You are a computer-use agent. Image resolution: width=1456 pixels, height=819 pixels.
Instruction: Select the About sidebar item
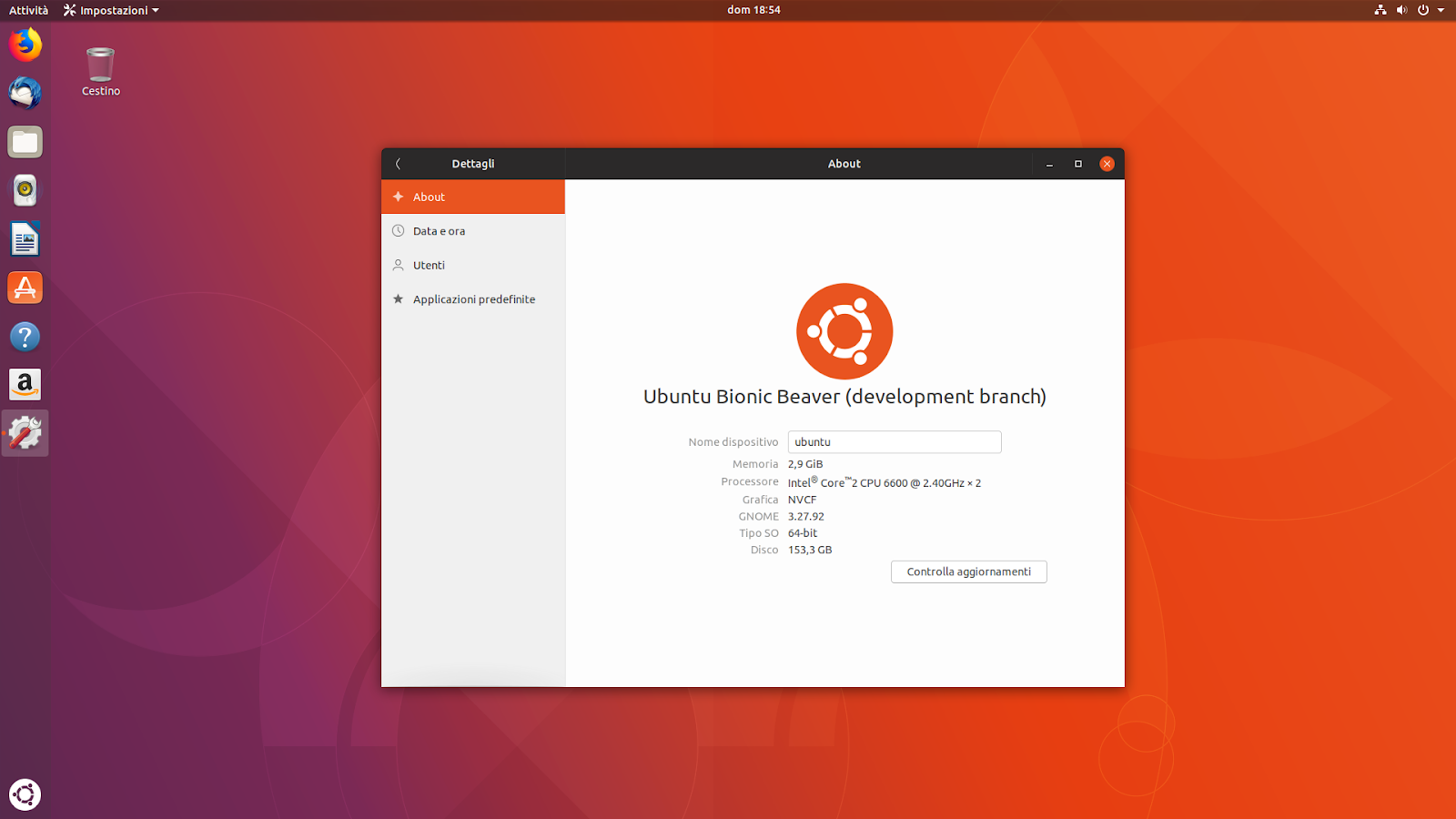[473, 197]
